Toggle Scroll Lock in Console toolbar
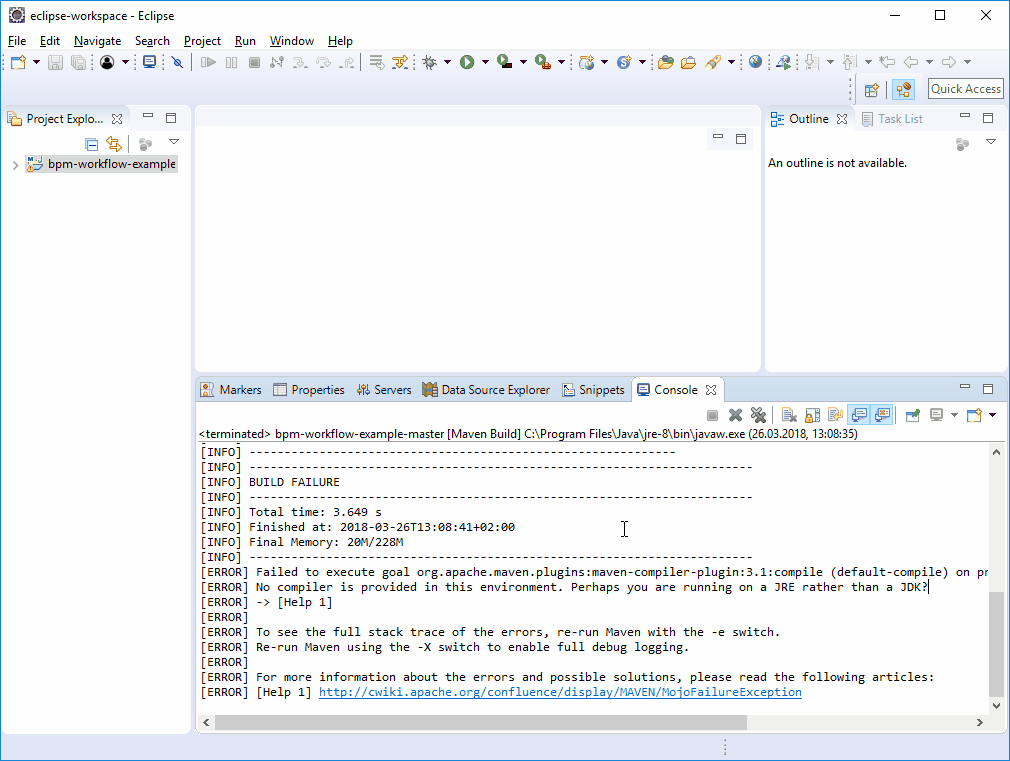 click(812, 415)
